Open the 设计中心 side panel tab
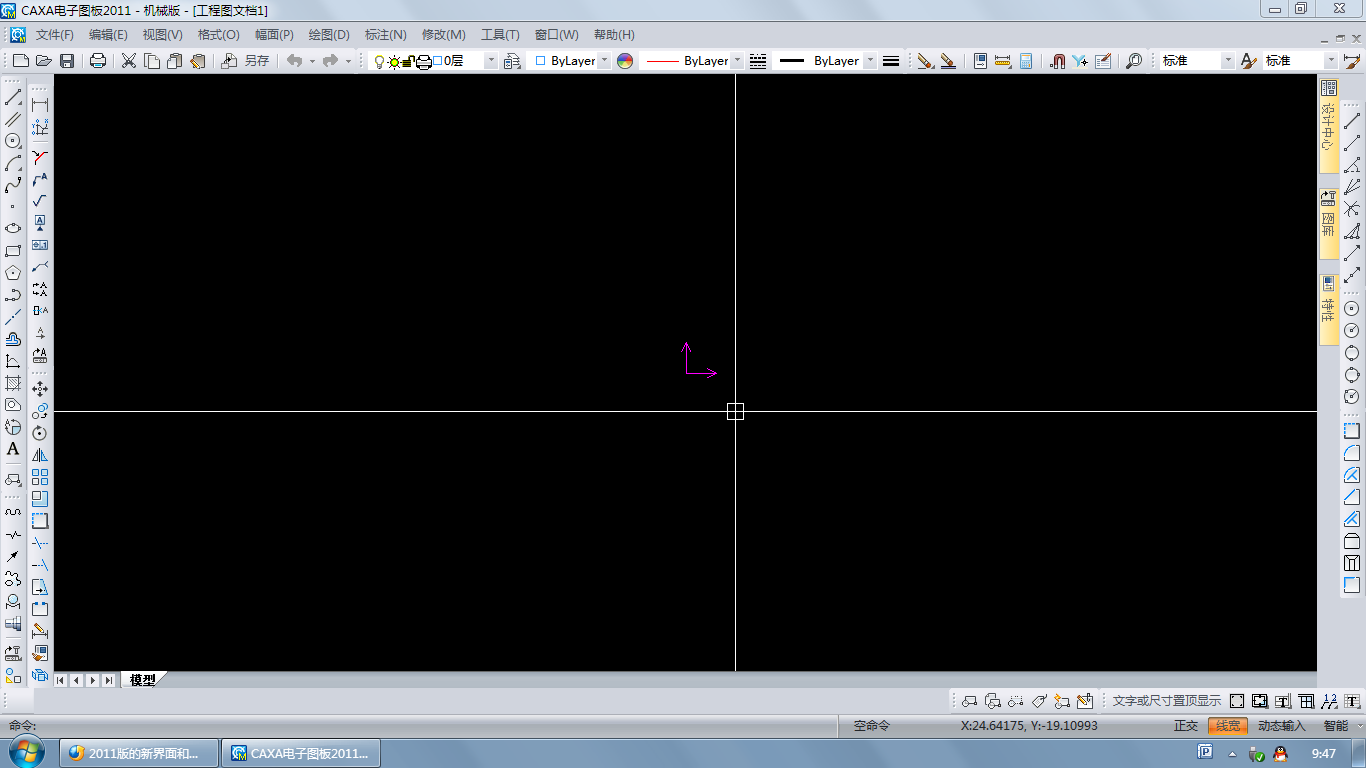The image size is (1366, 768). (1329, 127)
